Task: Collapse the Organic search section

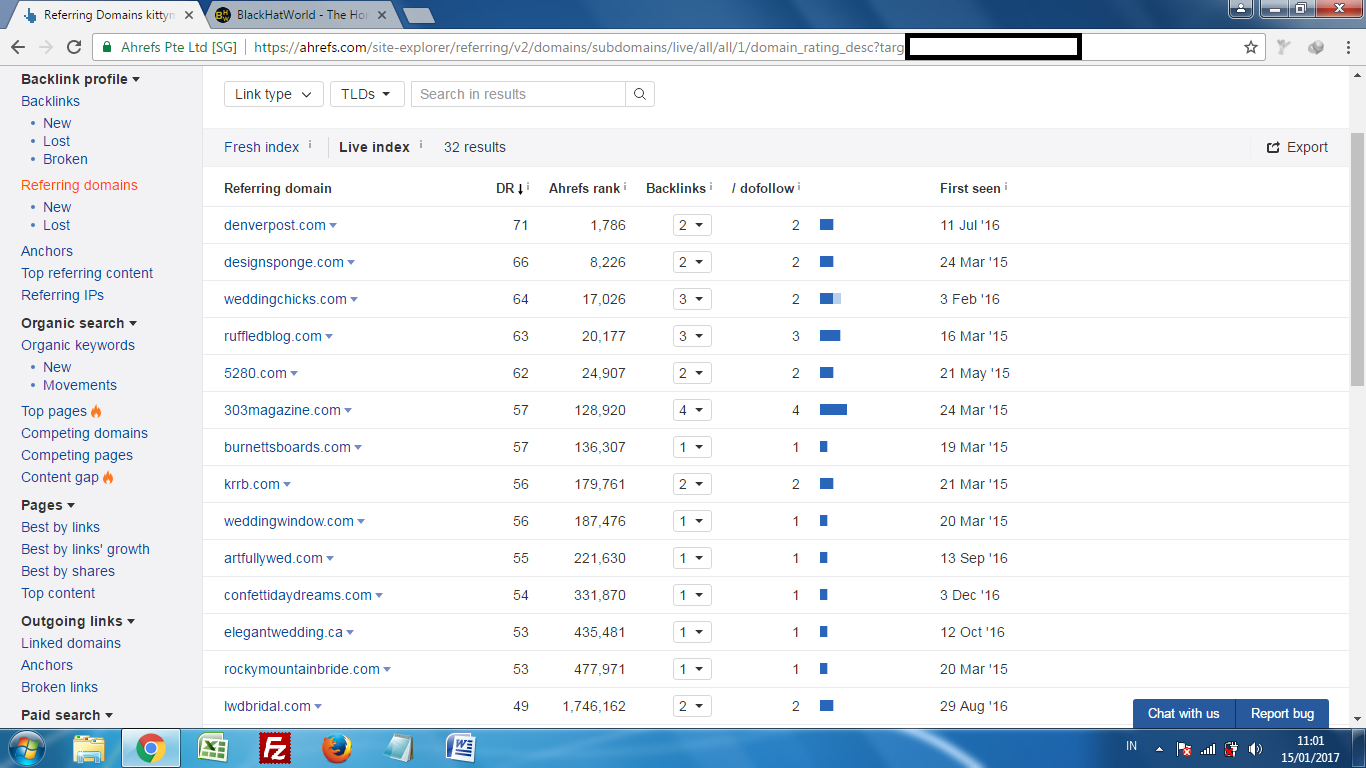Action: (x=79, y=323)
